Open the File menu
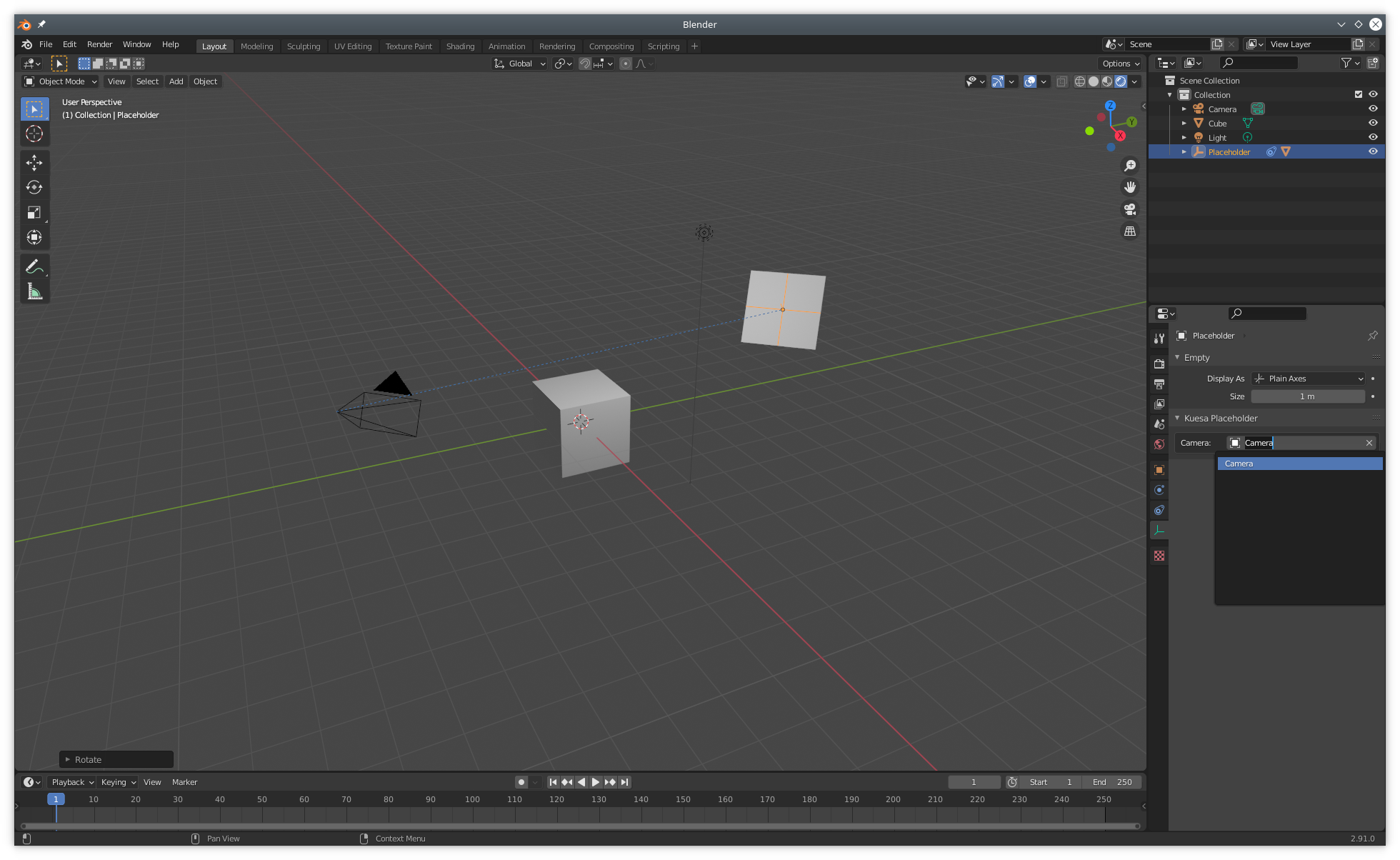Image resolution: width=1400 pixels, height=860 pixels. click(46, 44)
